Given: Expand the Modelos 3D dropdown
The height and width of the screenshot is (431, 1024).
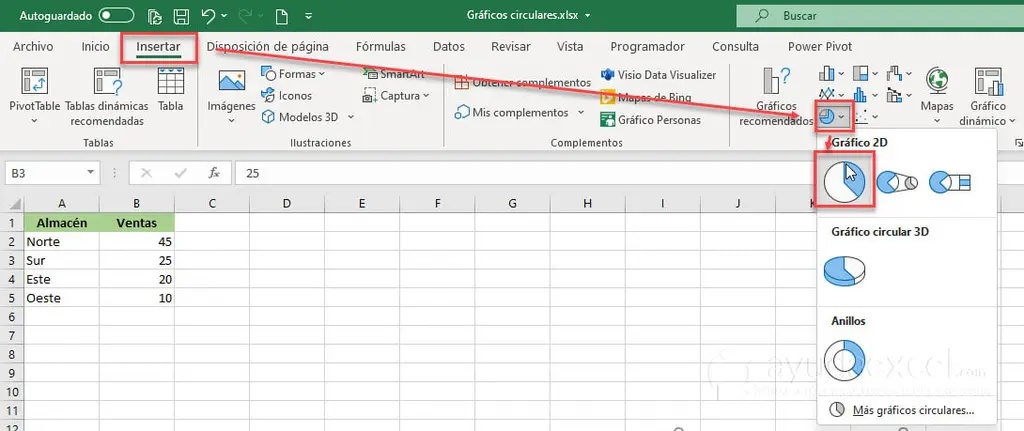Looking at the screenshot, I should point(308,117).
